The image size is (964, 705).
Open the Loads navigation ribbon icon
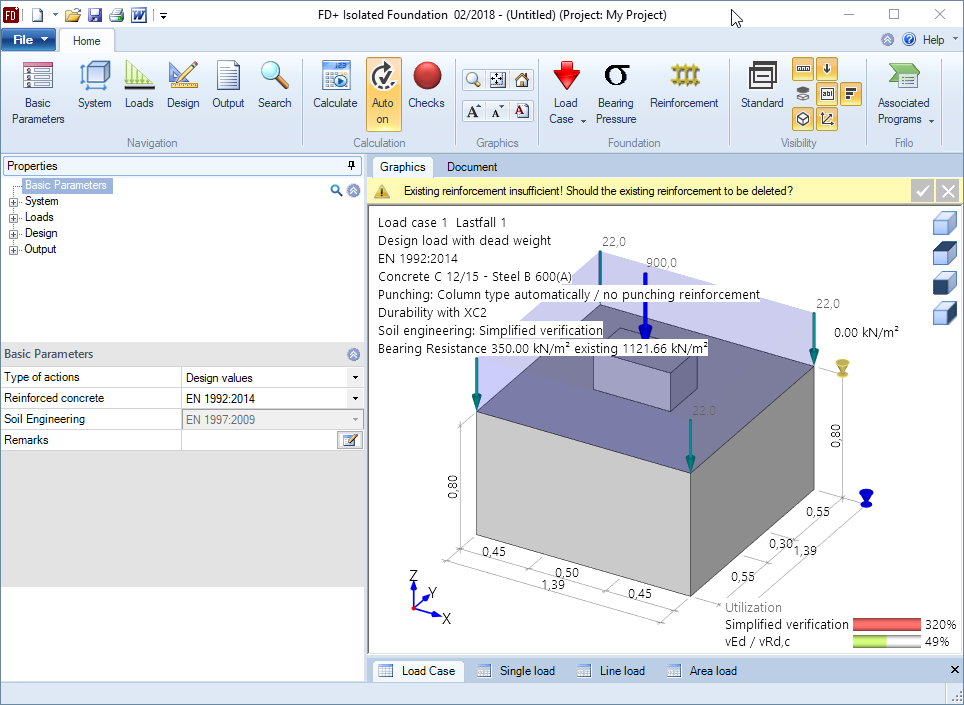coord(139,86)
